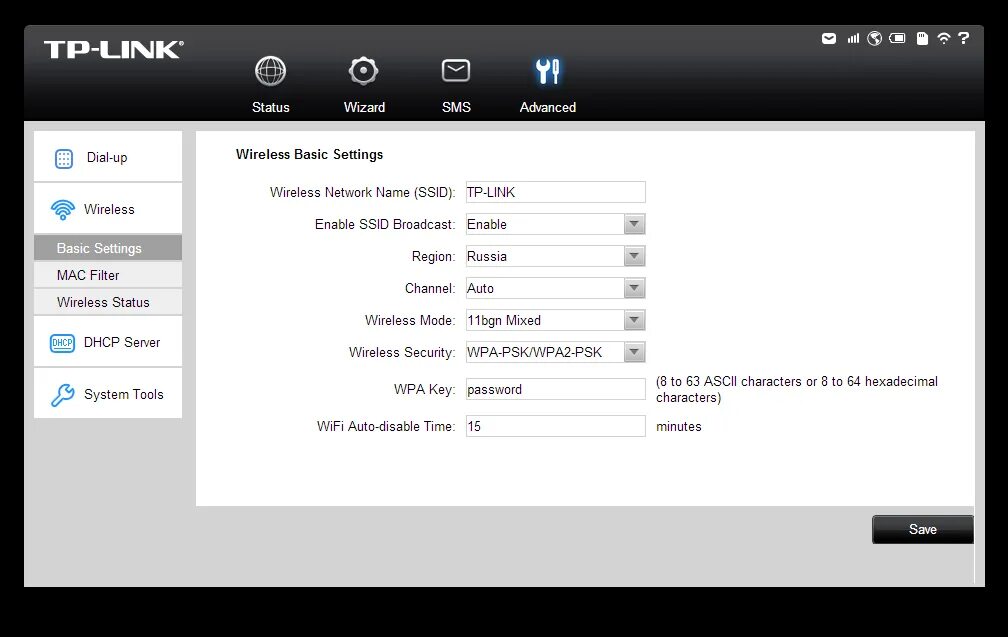The image size is (1008, 637).
Task: Click the System Tools wrench icon
Action: tap(62, 395)
